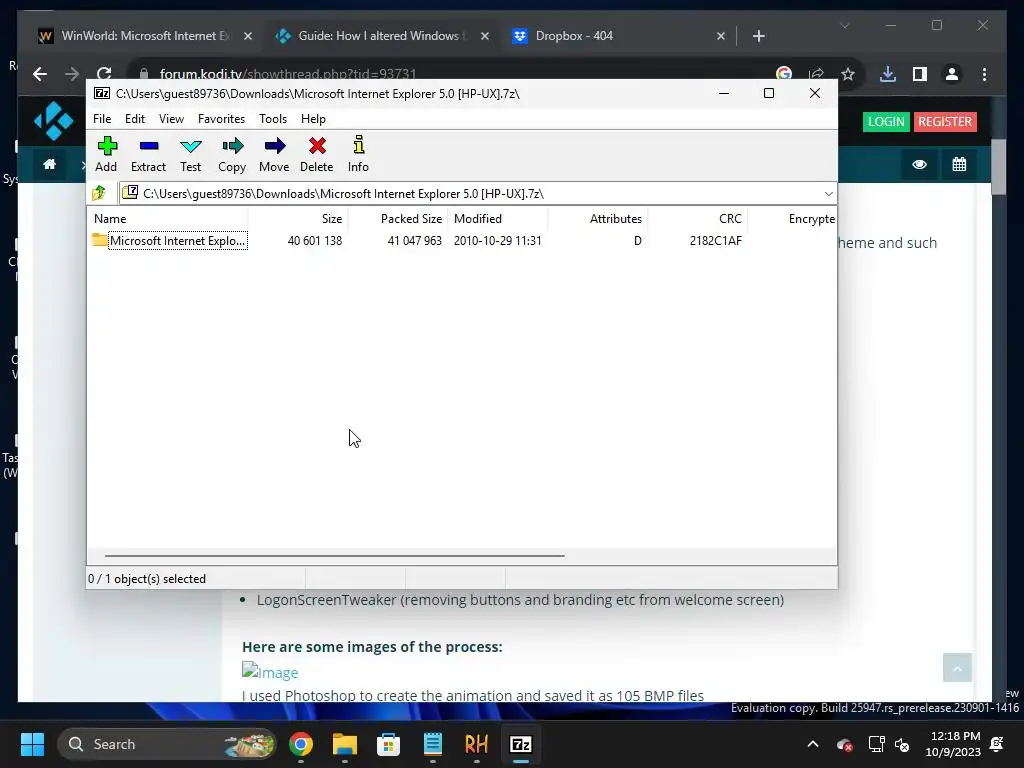Image resolution: width=1024 pixels, height=768 pixels.
Task: Click the forum home icon
Action: [50, 164]
